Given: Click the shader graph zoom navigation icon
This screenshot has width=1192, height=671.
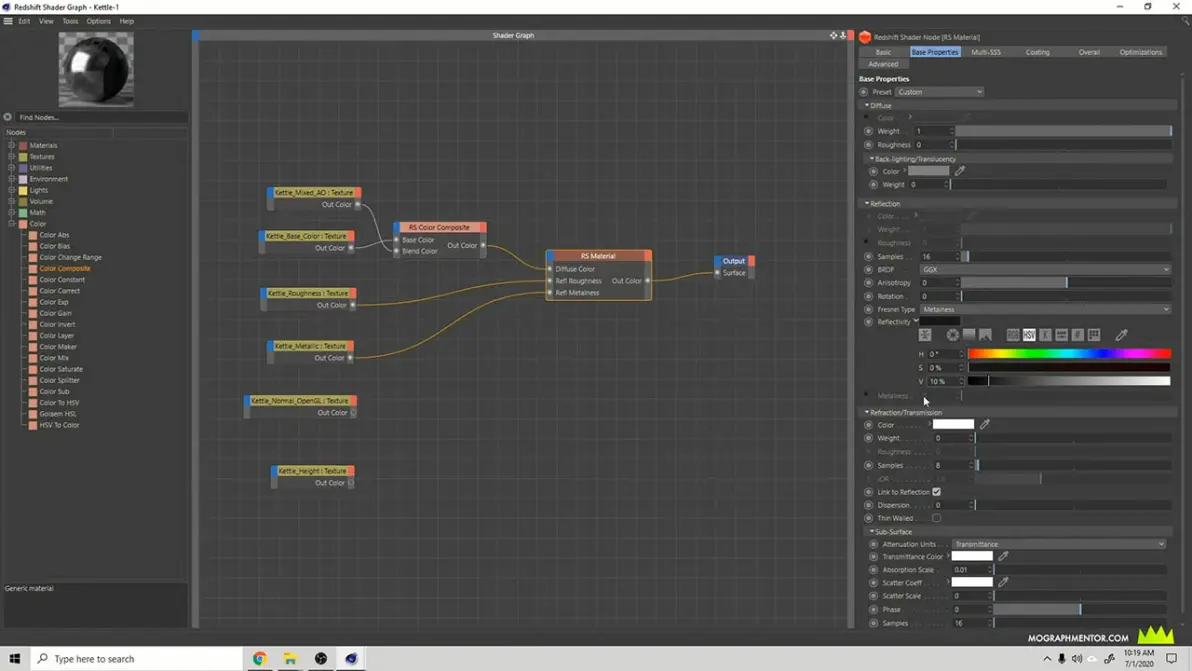Looking at the screenshot, I should pyautogui.click(x=842, y=35).
